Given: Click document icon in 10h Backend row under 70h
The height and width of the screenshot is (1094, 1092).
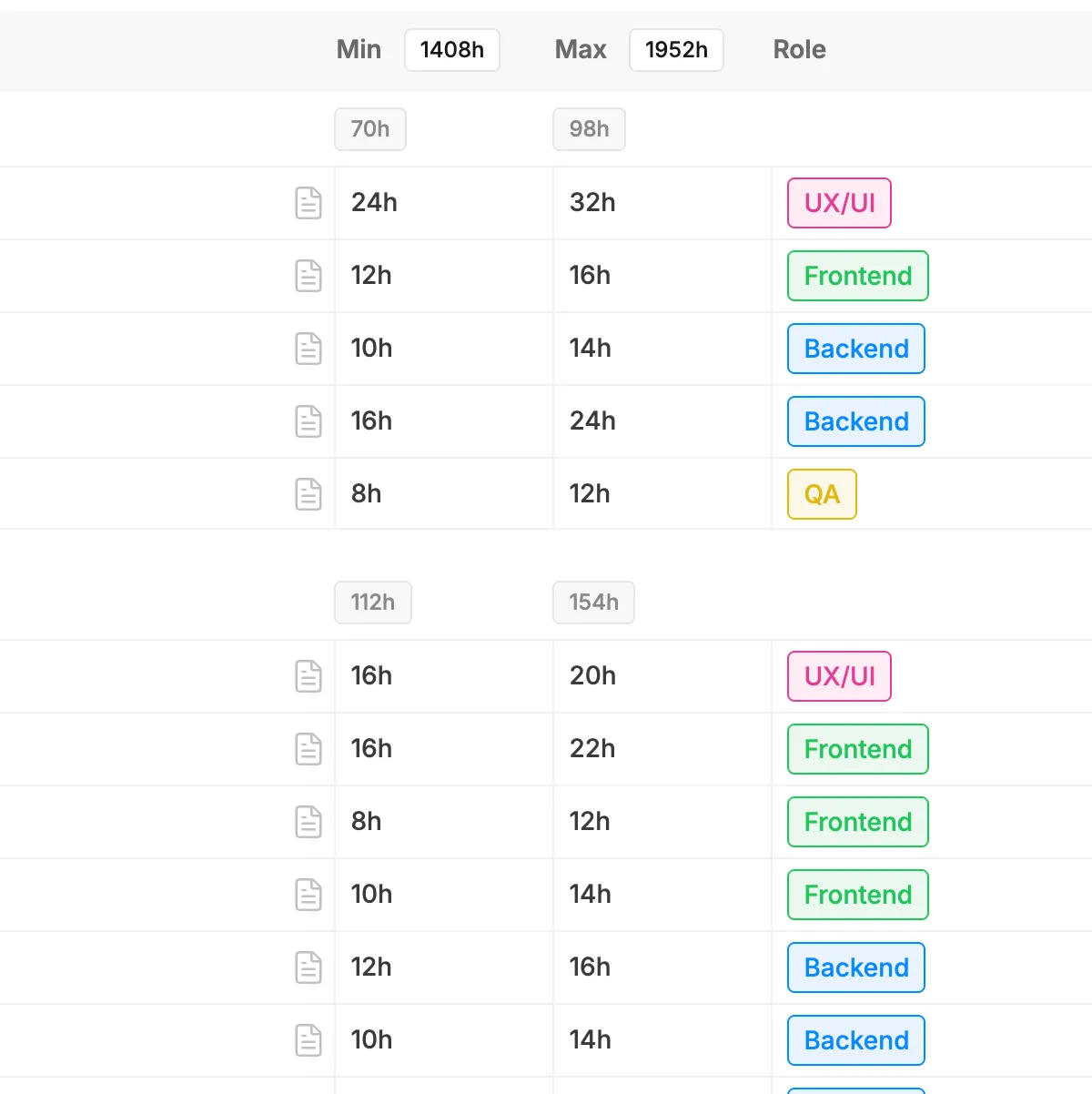Looking at the screenshot, I should (308, 349).
